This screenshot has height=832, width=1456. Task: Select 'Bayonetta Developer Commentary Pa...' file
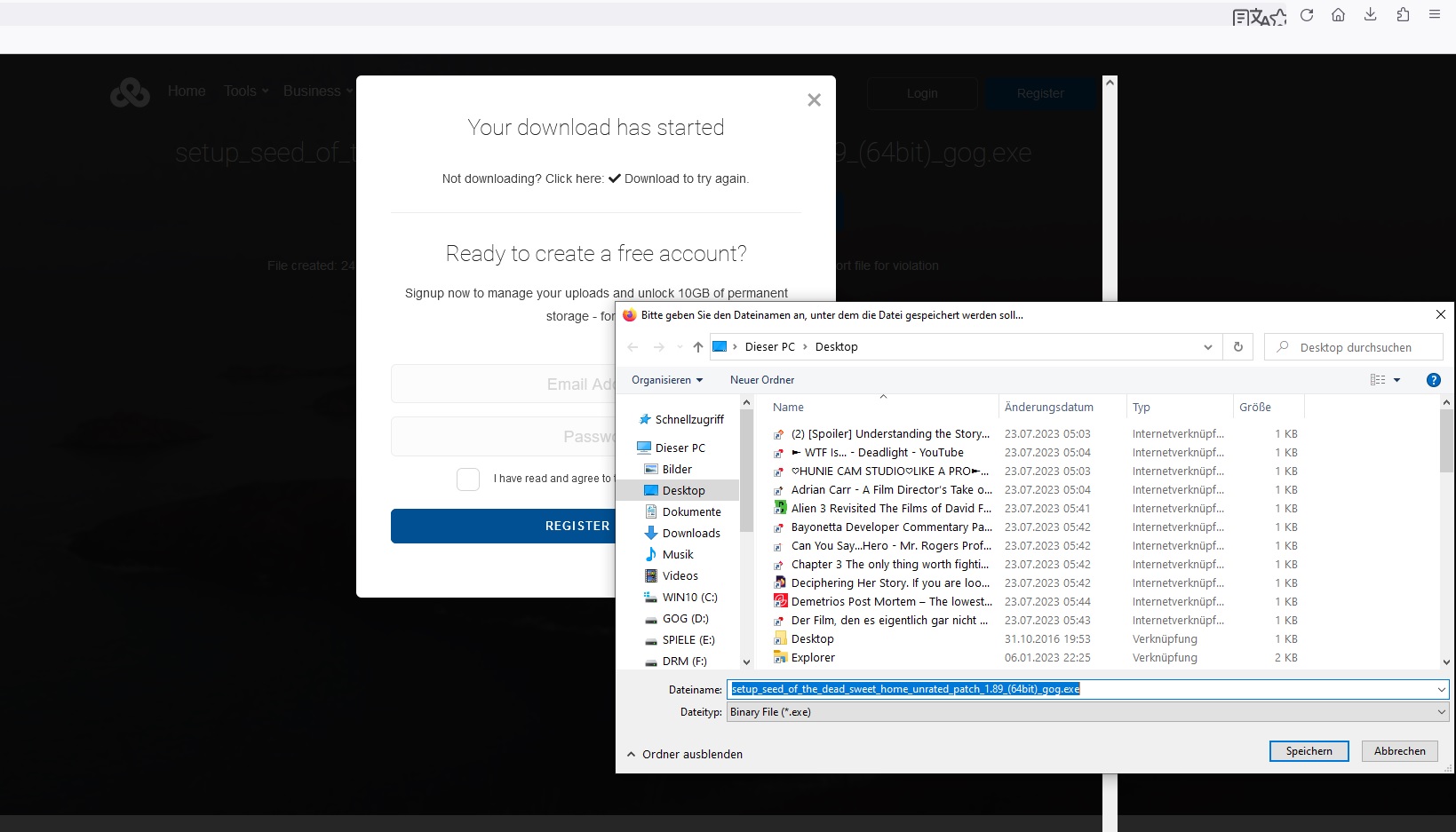coord(891,527)
